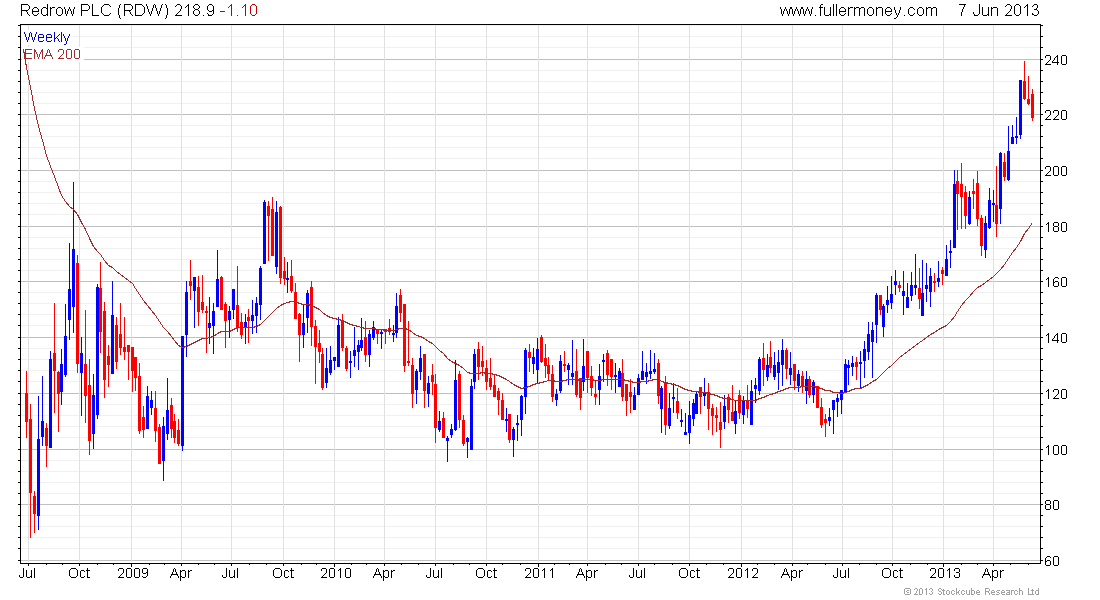Click the 'Oct' label just before 2011
1100x600 pixels.
485,573
